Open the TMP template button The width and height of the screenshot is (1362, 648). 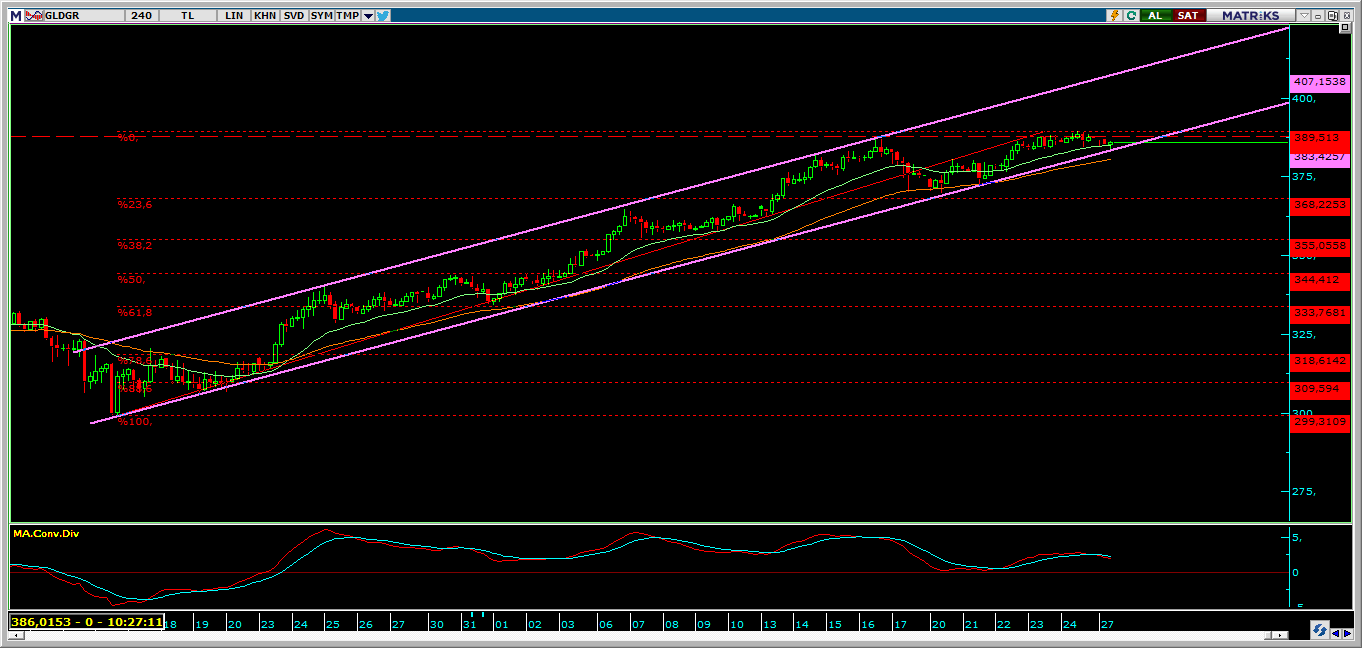(x=347, y=15)
